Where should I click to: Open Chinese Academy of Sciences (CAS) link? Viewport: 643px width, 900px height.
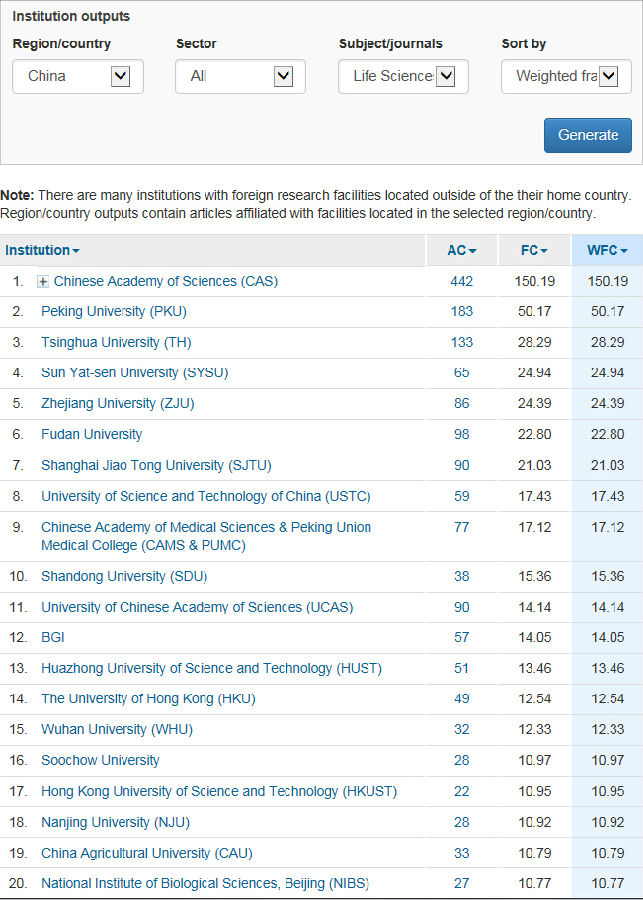coord(166,281)
